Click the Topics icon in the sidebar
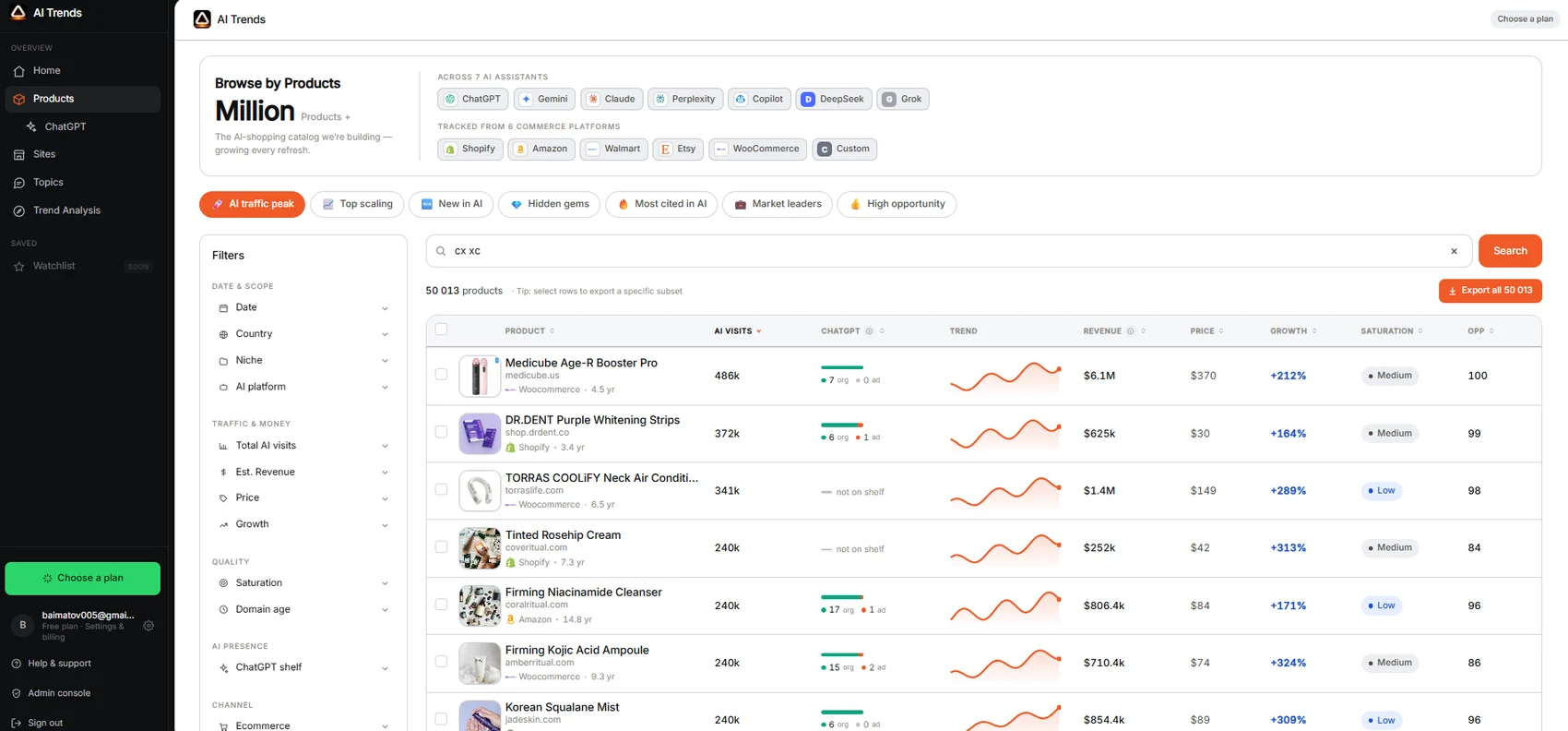The width and height of the screenshot is (1568, 731). [19, 183]
